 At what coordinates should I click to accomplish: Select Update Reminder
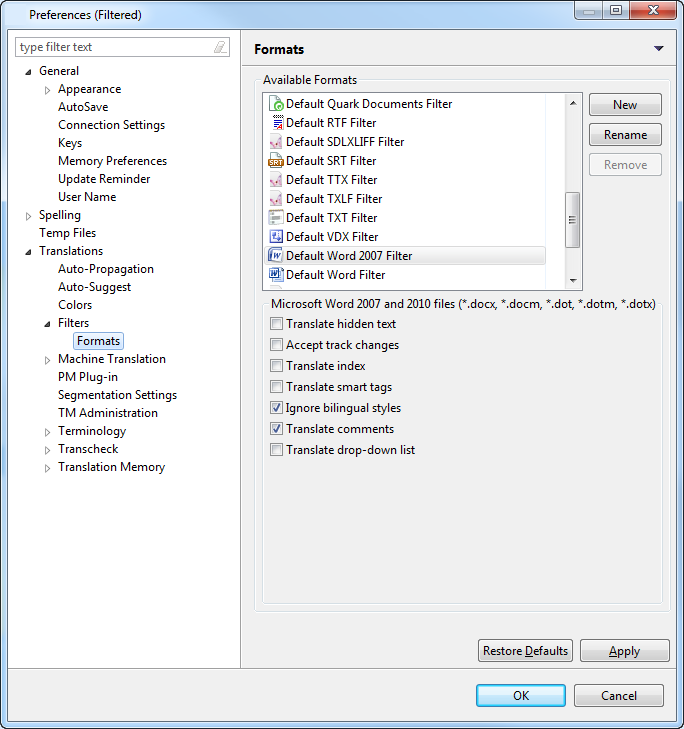104,179
